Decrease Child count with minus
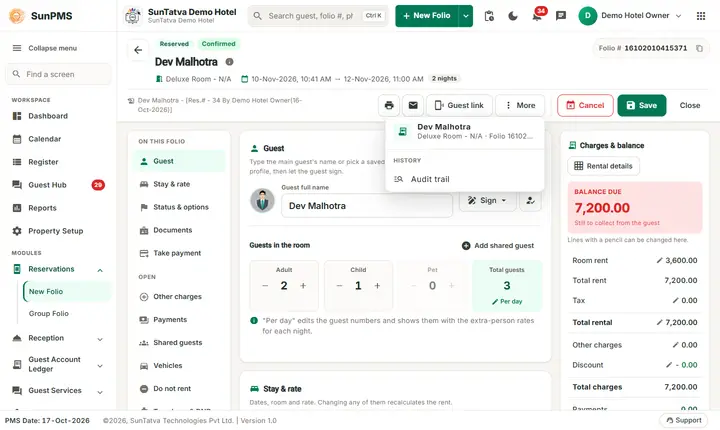 coord(339,286)
